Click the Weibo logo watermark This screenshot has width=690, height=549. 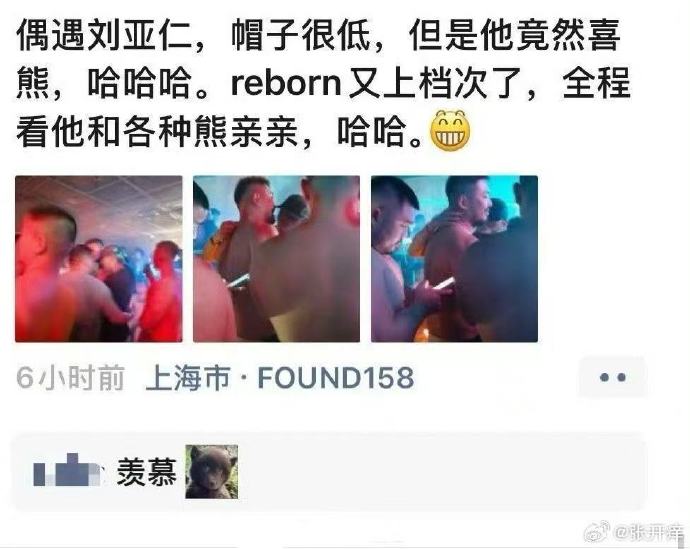(597, 531)
